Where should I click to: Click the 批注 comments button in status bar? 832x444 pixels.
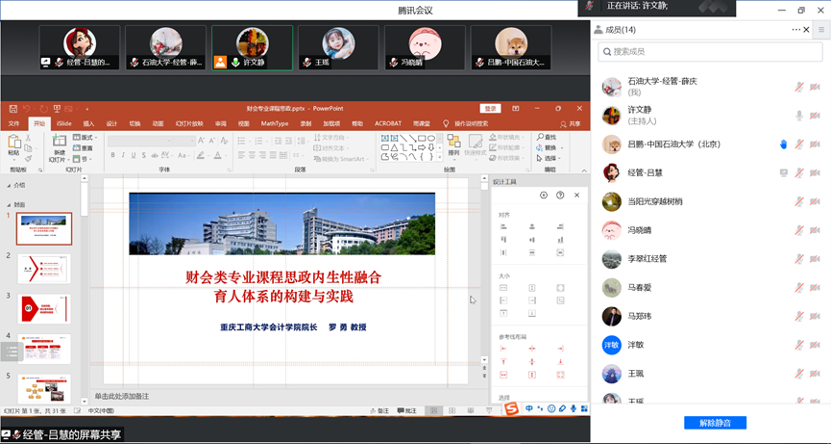click(x=406, y=410)
